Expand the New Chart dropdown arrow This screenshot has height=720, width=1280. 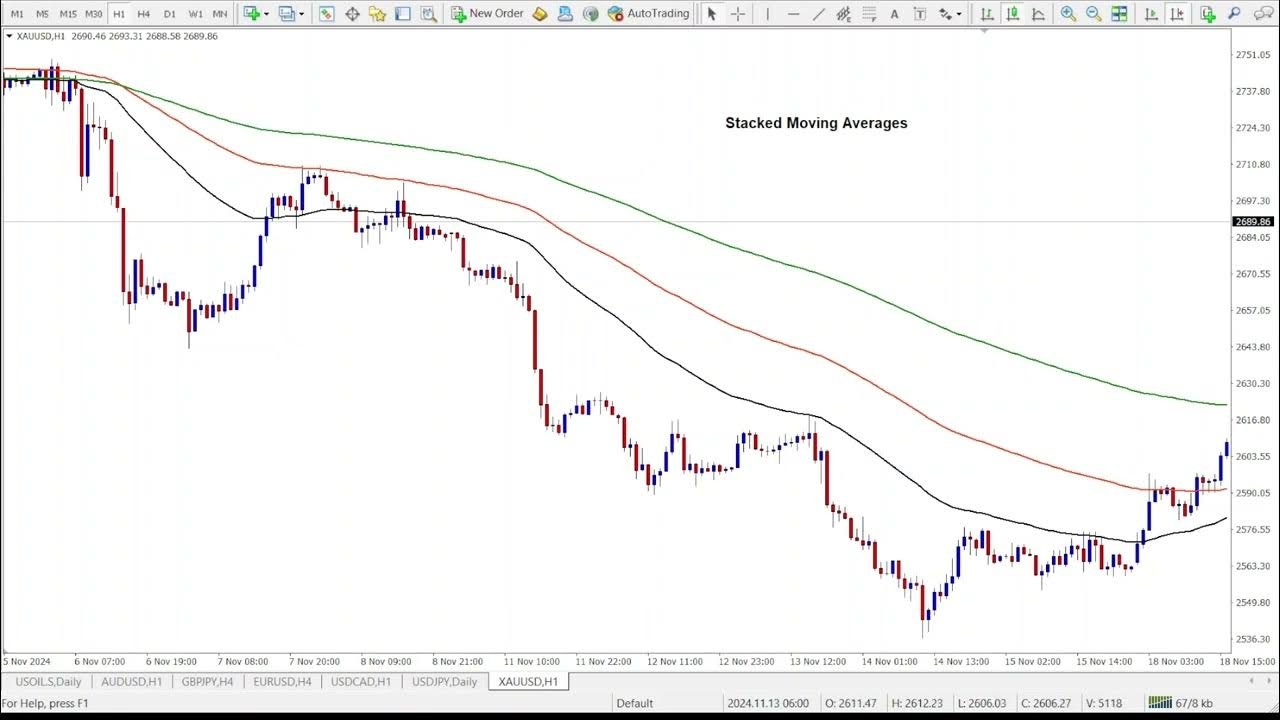pos(266,14)
